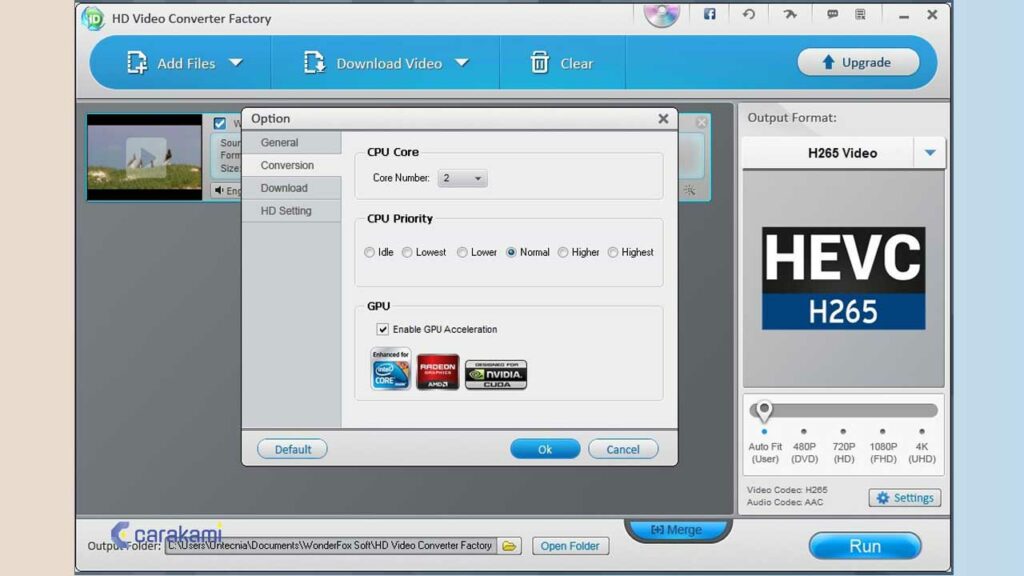Click the video thumbnail in the file list
This screenshot has width=1024, height=576.
click(x=143, y=157)
